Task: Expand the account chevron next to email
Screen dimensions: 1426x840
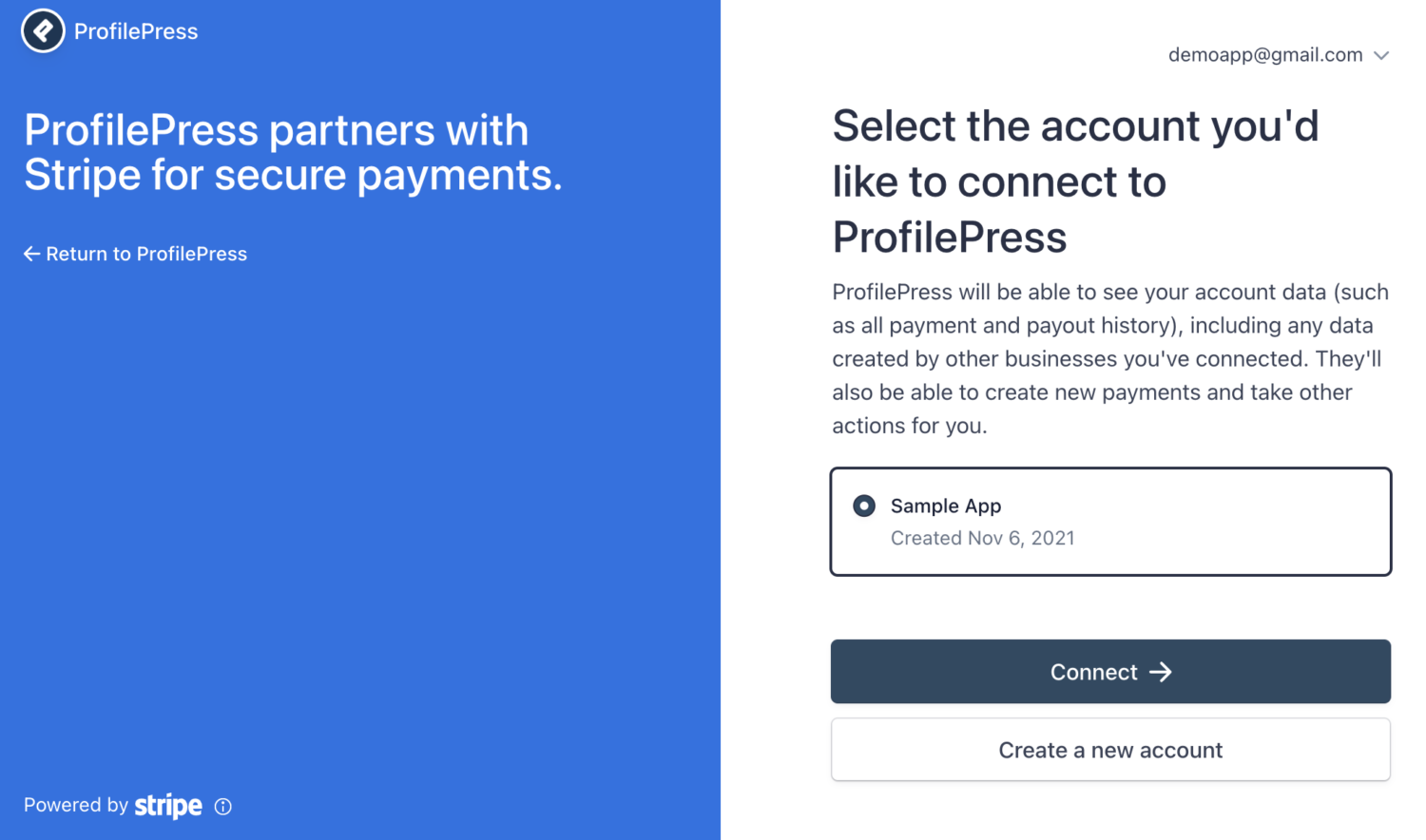Action: click(1382, 55)
